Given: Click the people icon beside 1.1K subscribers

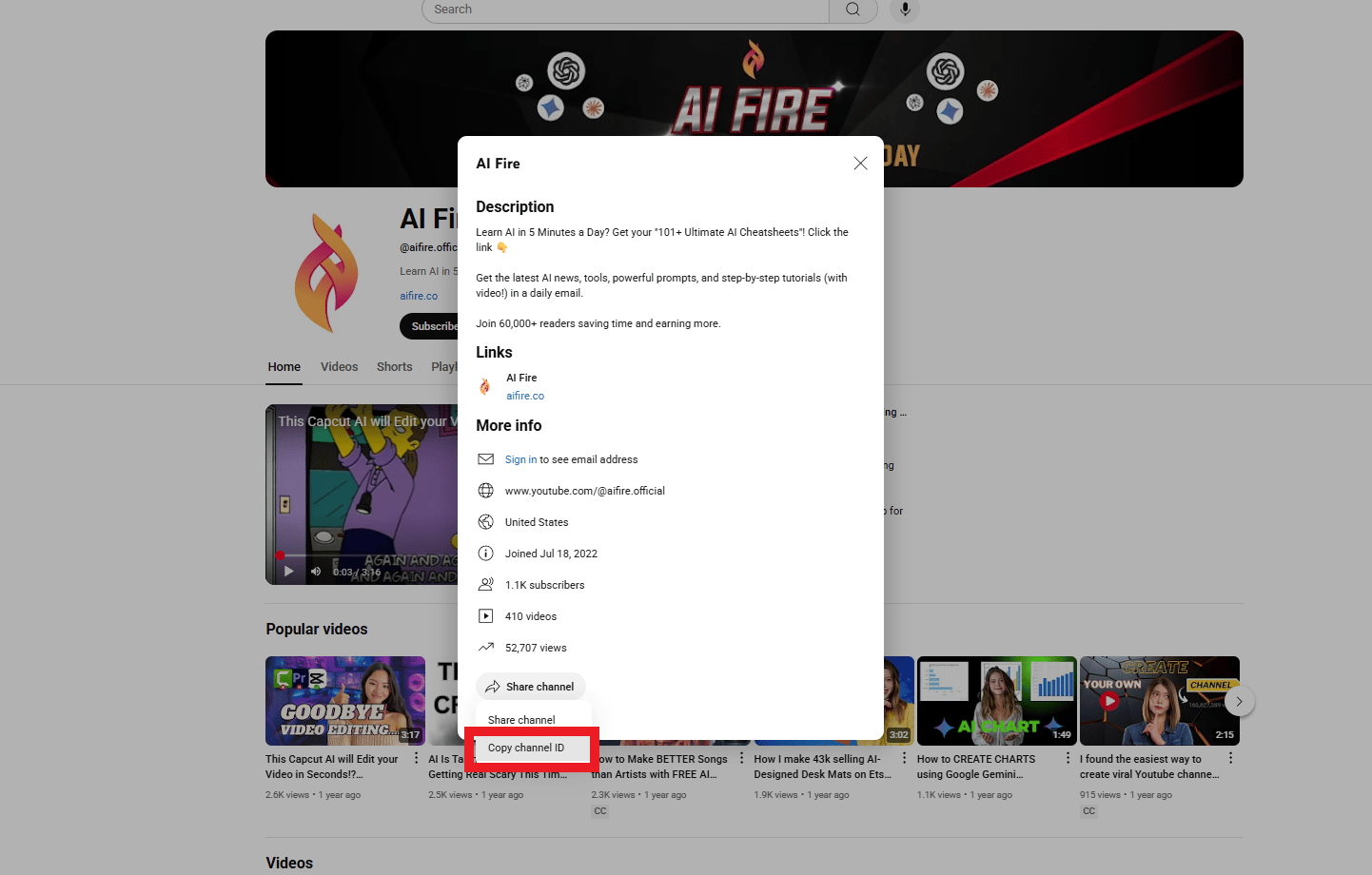Looking at the screenshot, I should click(x=485, y=585).
